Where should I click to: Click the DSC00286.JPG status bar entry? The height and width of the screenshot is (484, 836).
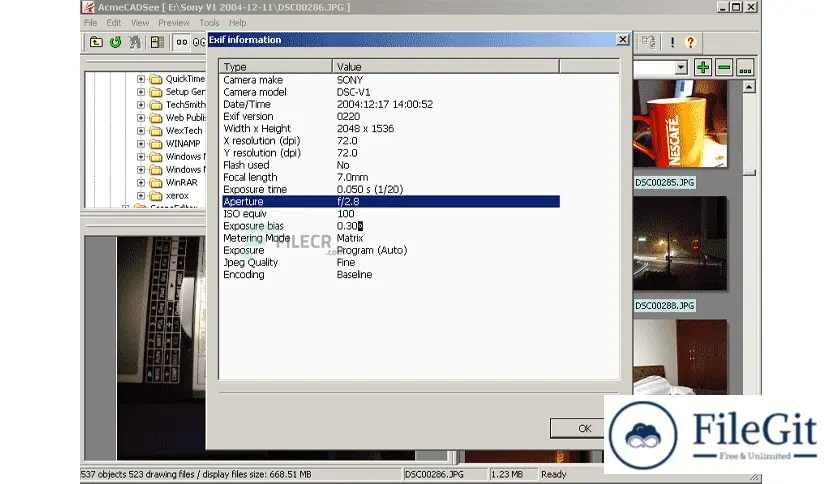point(444,474)
